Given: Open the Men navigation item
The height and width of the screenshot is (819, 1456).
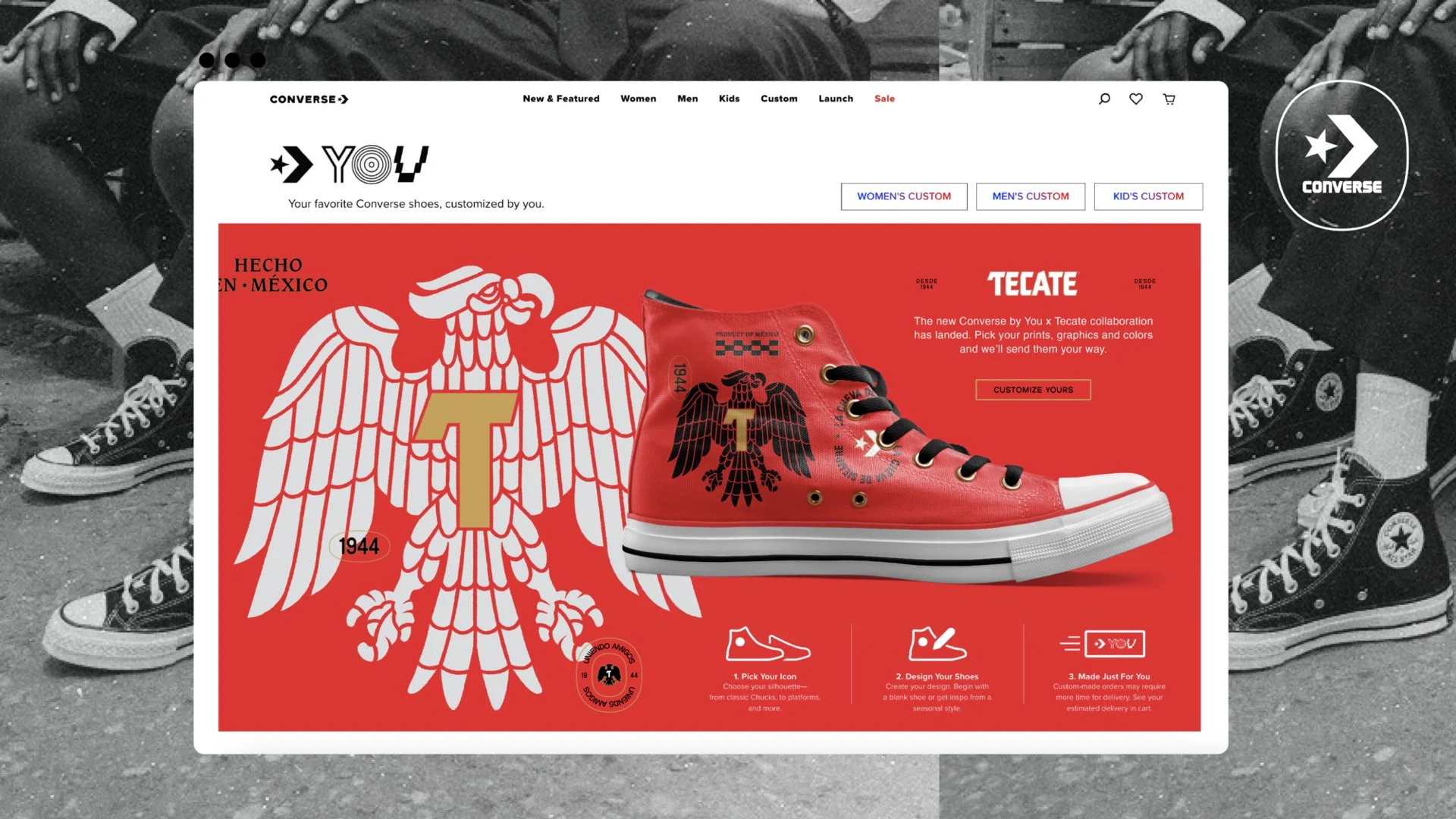Looking at the screenshot, I should tap(688, 99).
